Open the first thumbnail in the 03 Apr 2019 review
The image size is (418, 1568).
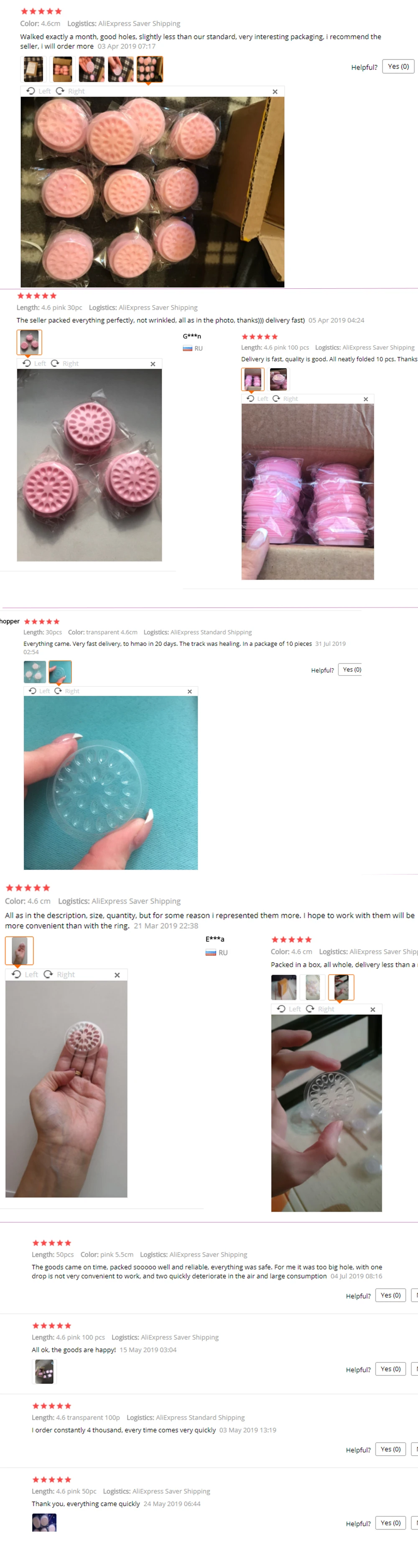pyautogui.click(x=33, y=69)
